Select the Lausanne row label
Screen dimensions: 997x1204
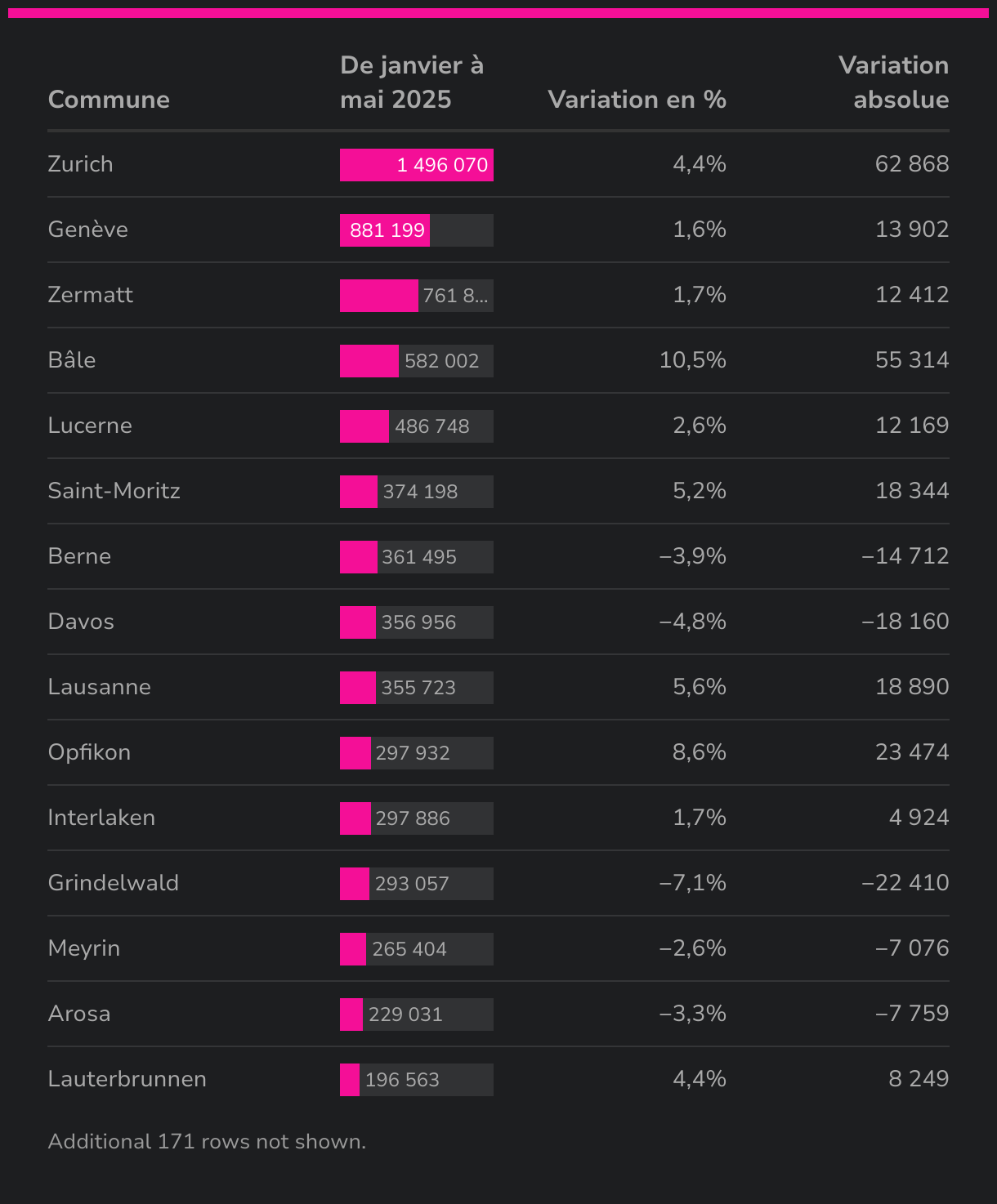100,687
